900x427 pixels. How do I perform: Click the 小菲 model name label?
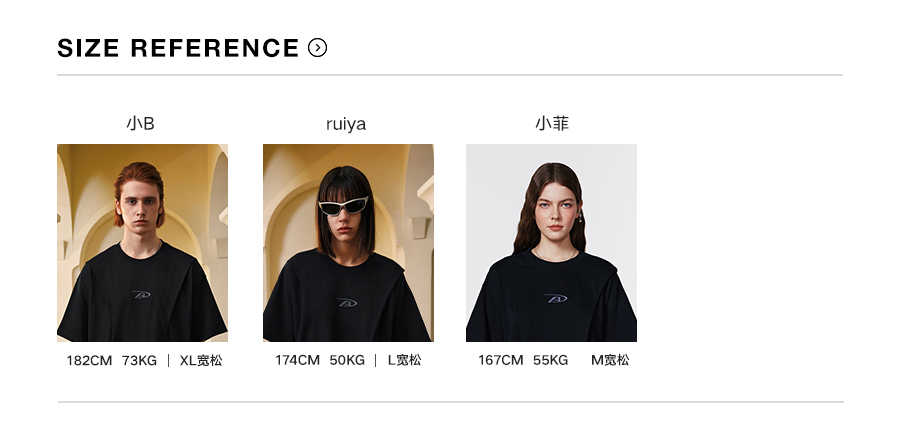pyautogui.click(x=552, y=123)
